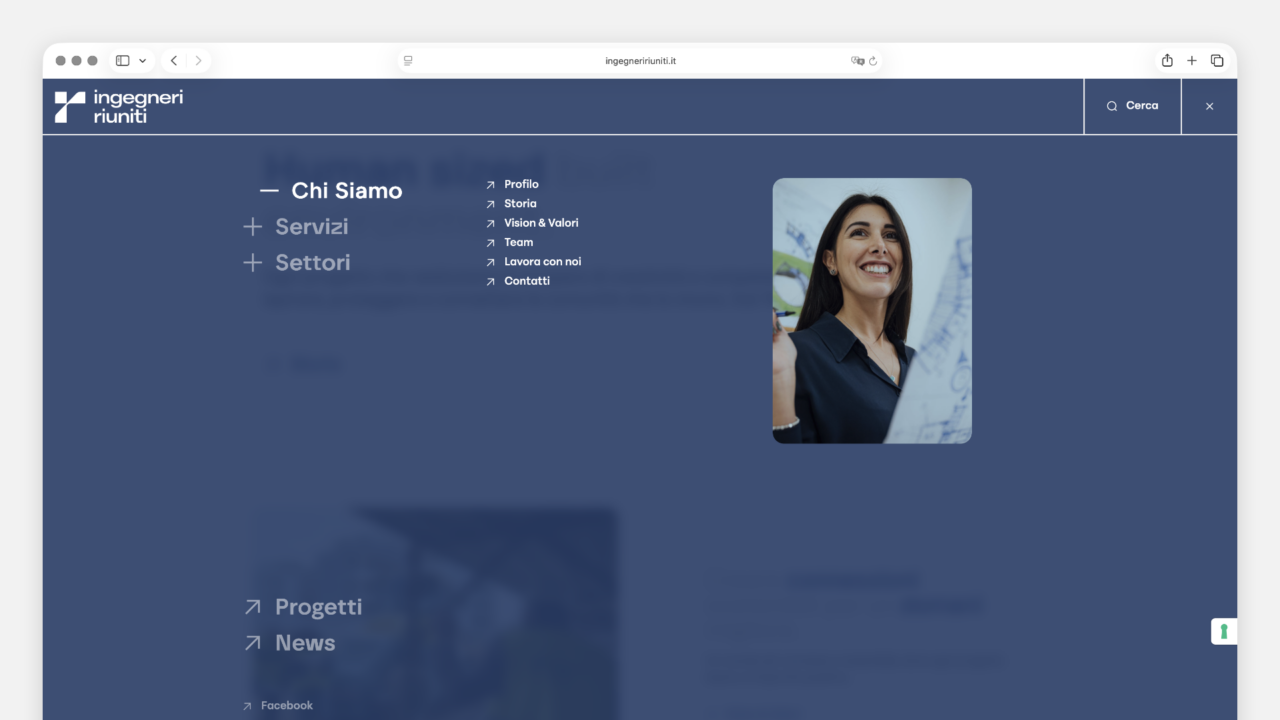Image resolution: width=1280 pixels, height=720 pixels.
Task: Navigate to the Contatti page
Action: (x=526, y=281)
